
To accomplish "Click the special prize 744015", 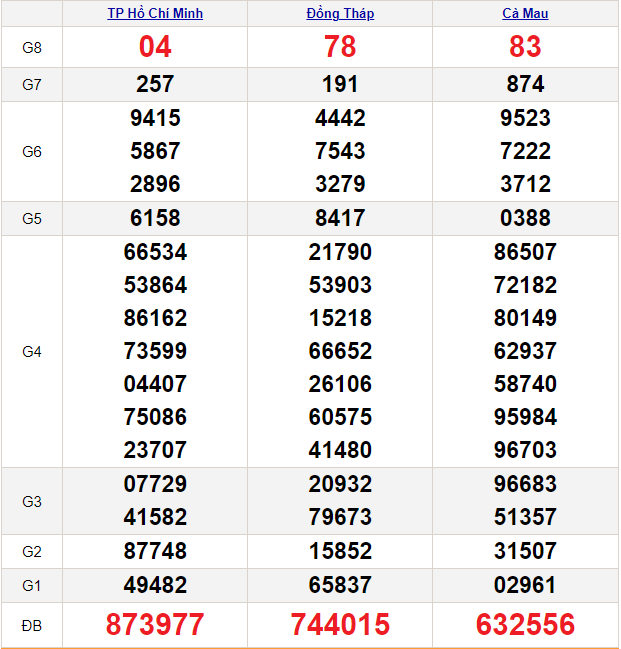I will coord(340,624).
